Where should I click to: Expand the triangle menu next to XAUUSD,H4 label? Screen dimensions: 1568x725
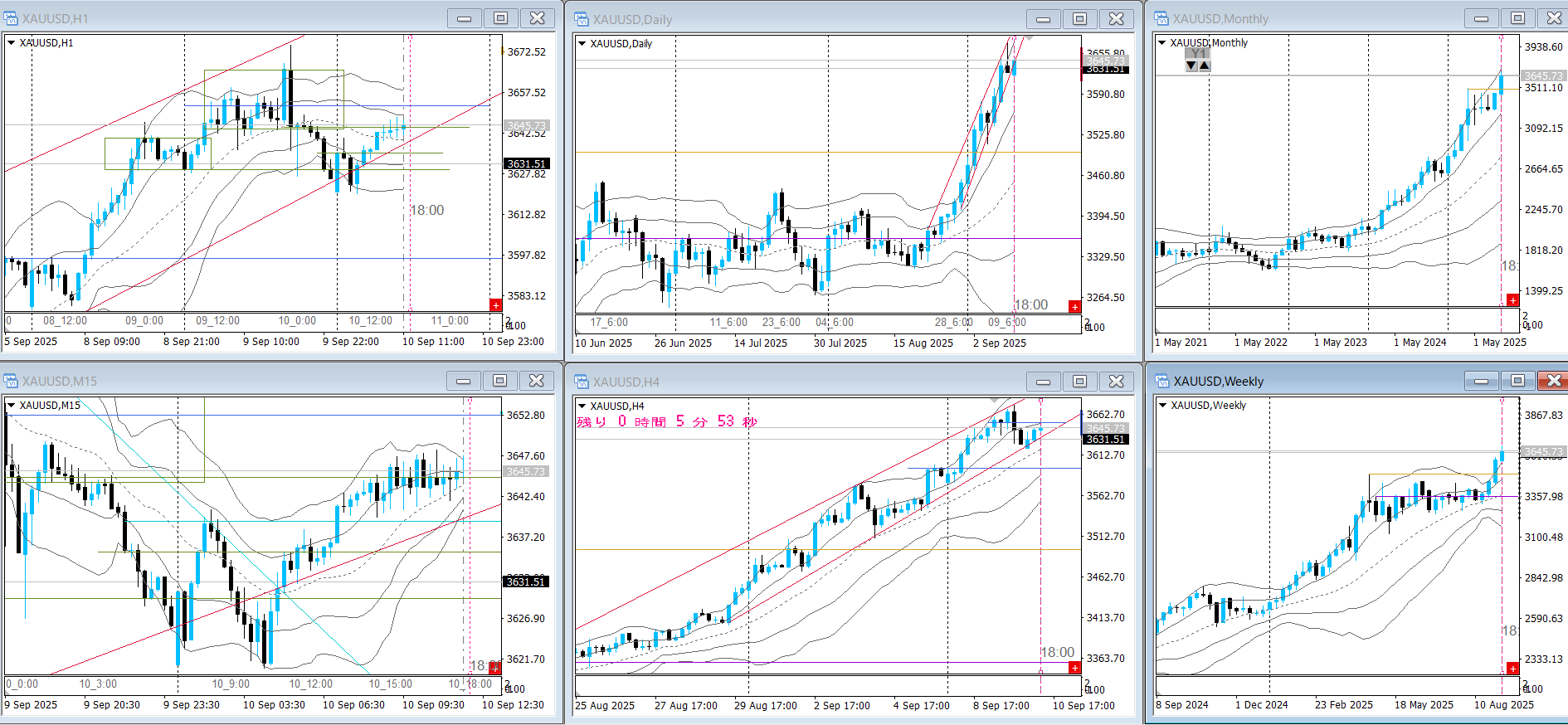(582, 406)
